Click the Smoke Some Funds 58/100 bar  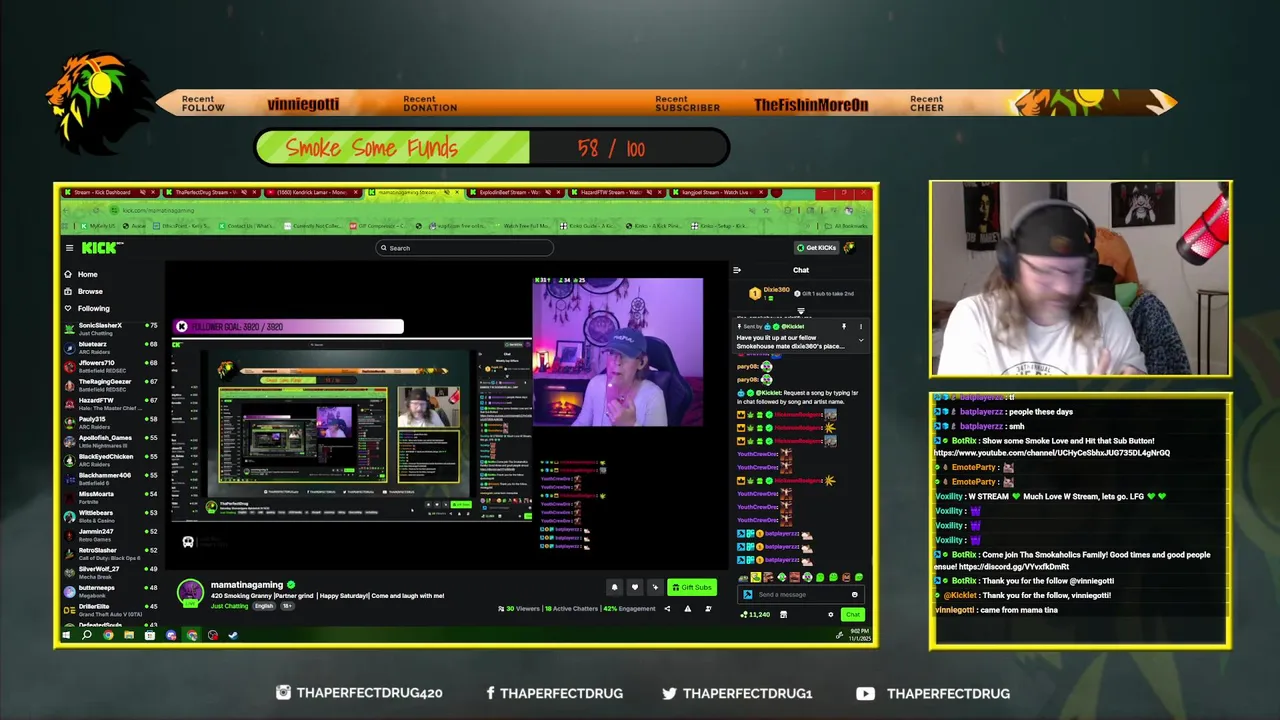(x=492, y=148)
